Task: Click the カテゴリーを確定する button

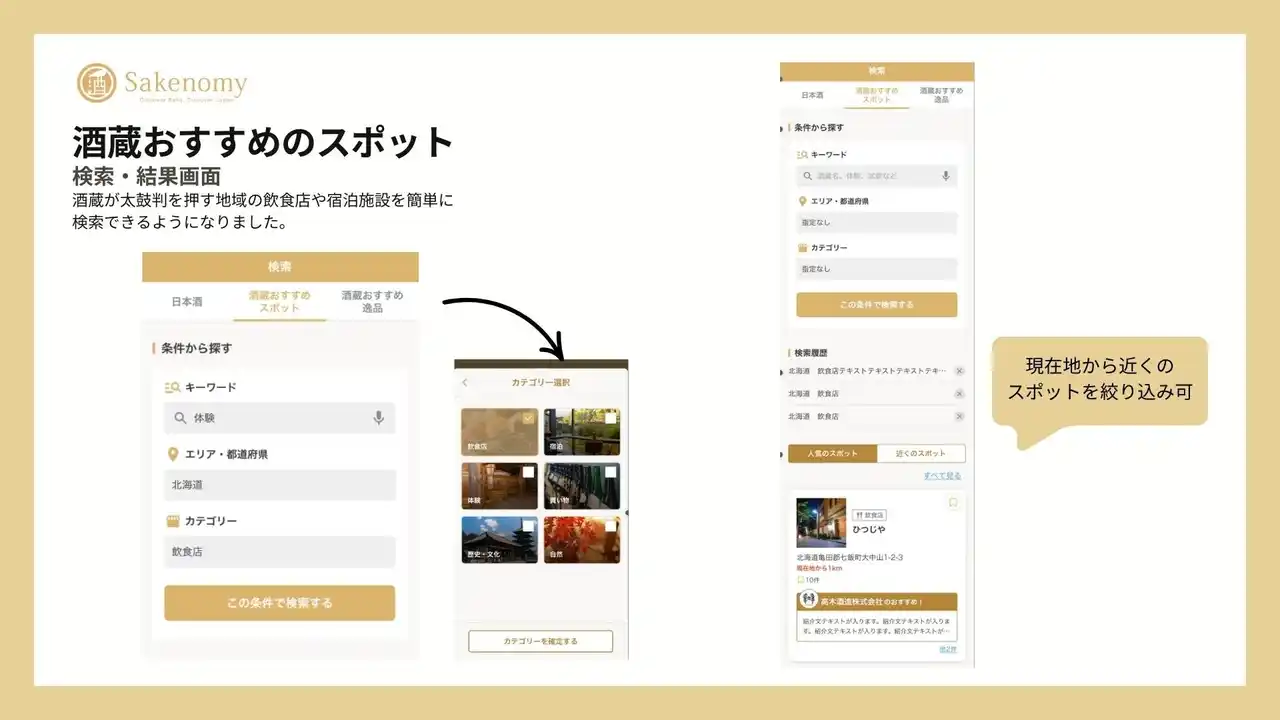Action: point(540,641)
